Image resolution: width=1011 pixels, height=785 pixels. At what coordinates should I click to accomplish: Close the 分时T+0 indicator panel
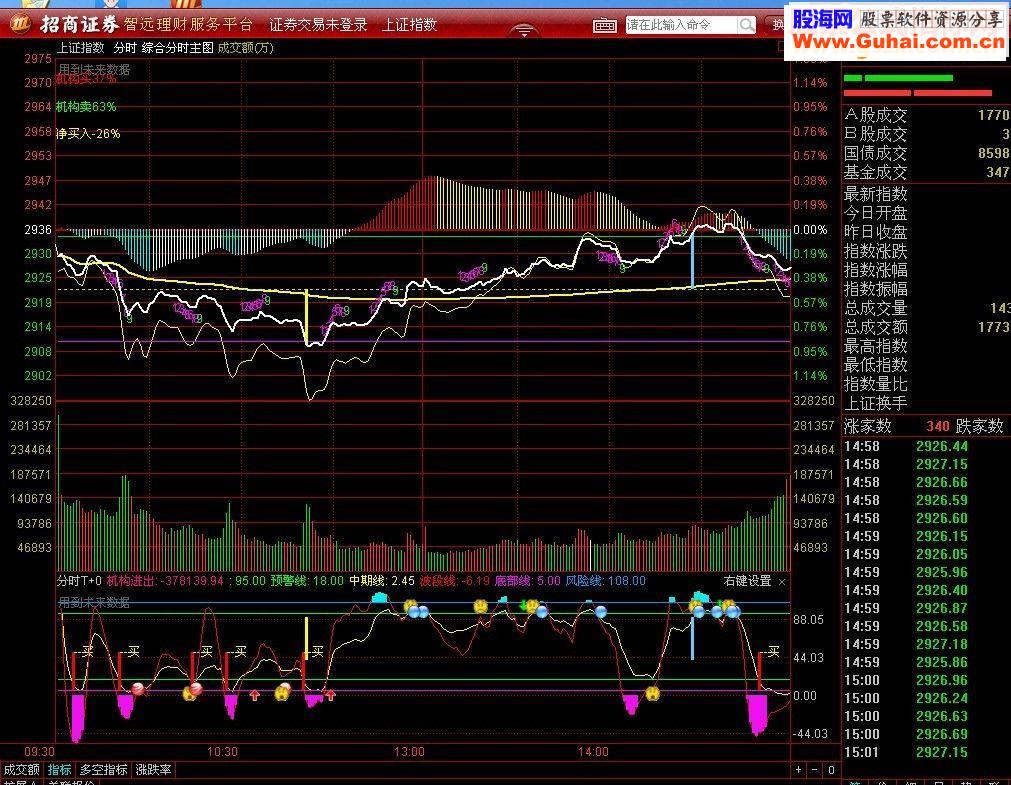(x=782, y=582)
